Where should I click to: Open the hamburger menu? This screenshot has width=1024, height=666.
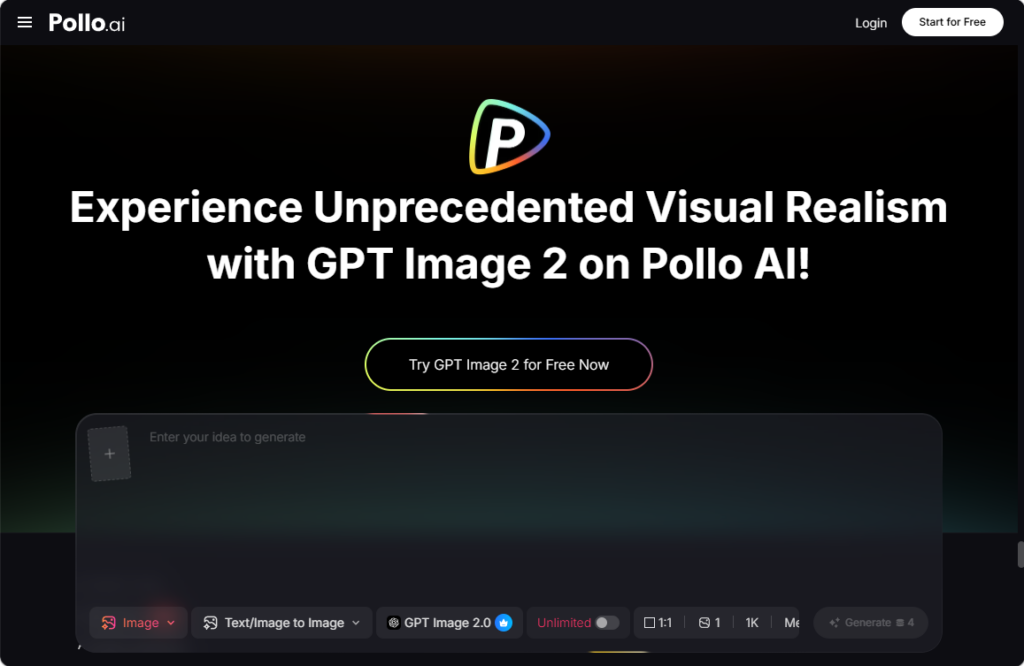point(25,23)
